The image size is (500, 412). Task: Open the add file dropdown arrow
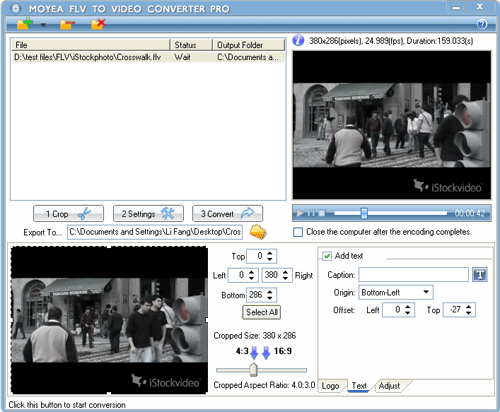(x=43, y=25)
